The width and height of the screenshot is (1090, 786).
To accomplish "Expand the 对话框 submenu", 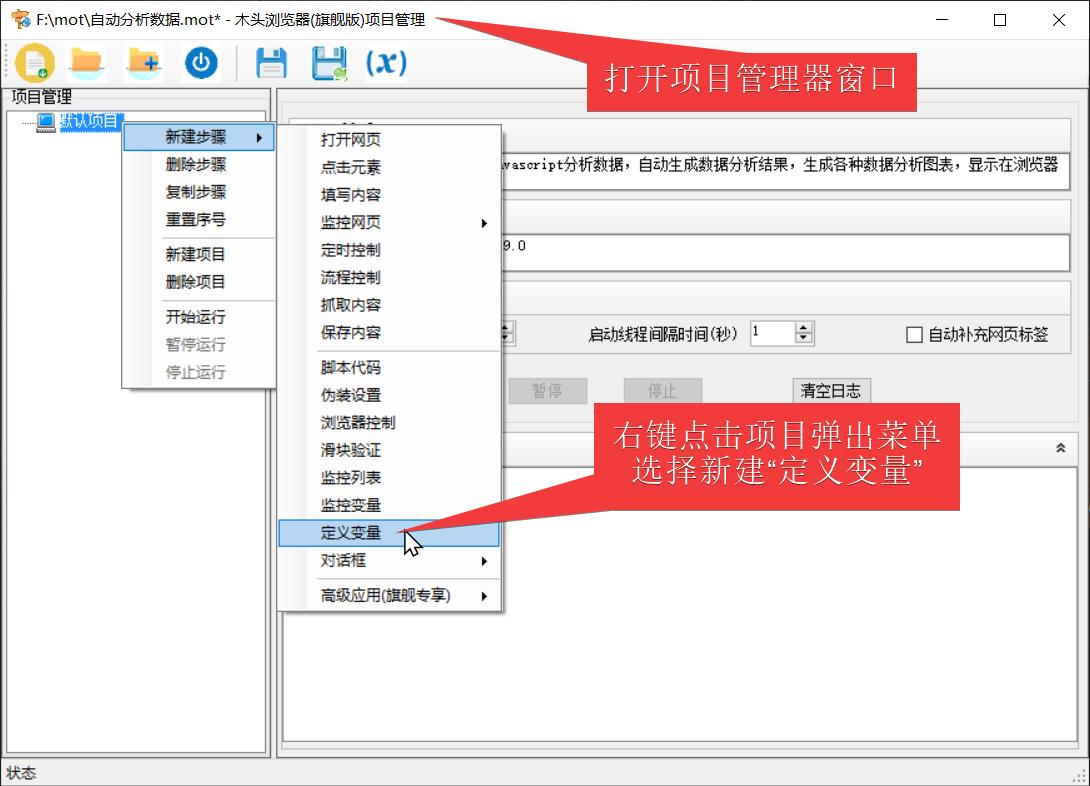I will (x=389, y=561).
